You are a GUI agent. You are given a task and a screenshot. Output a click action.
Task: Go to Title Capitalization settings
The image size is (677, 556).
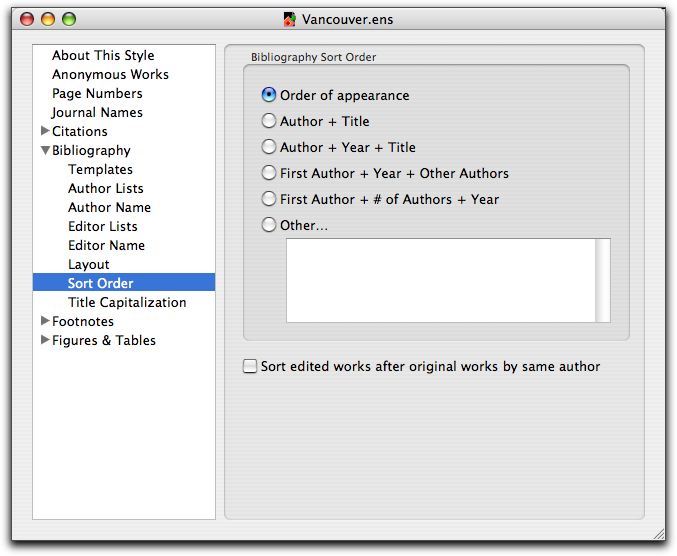(127, 302)
